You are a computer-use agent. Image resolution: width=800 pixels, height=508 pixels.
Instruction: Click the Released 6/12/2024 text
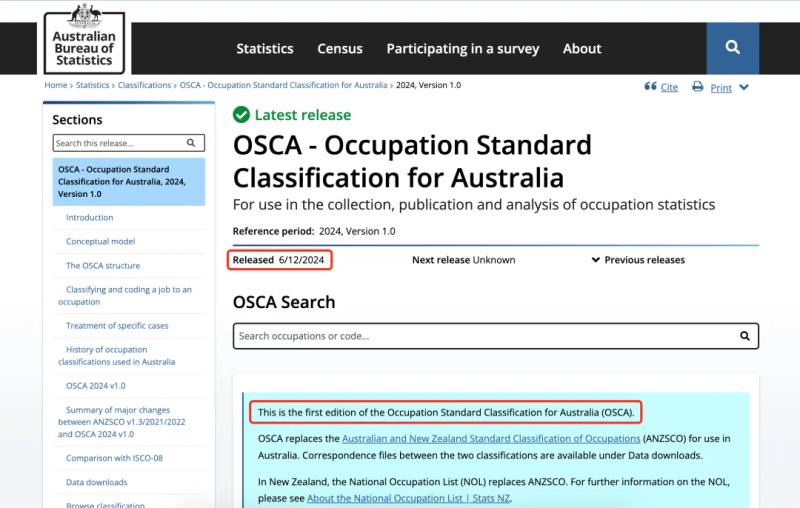278,260
